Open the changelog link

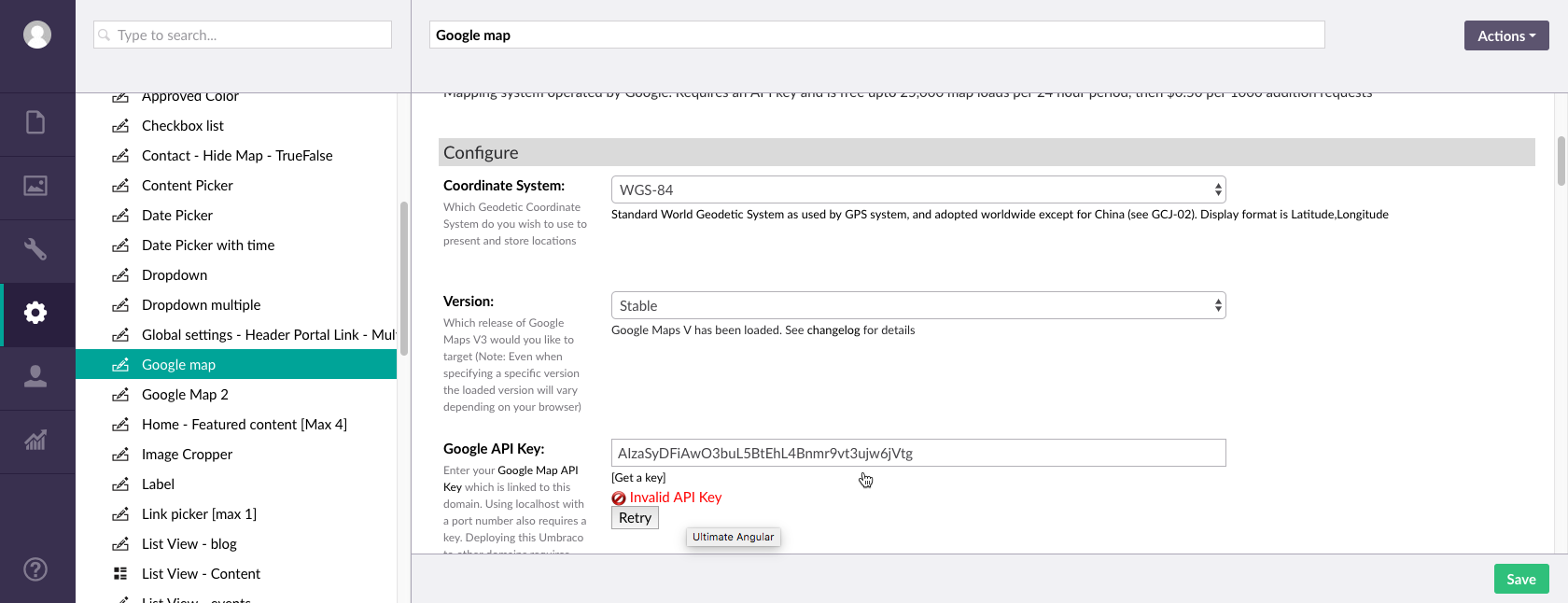click(x=833, y=330)
